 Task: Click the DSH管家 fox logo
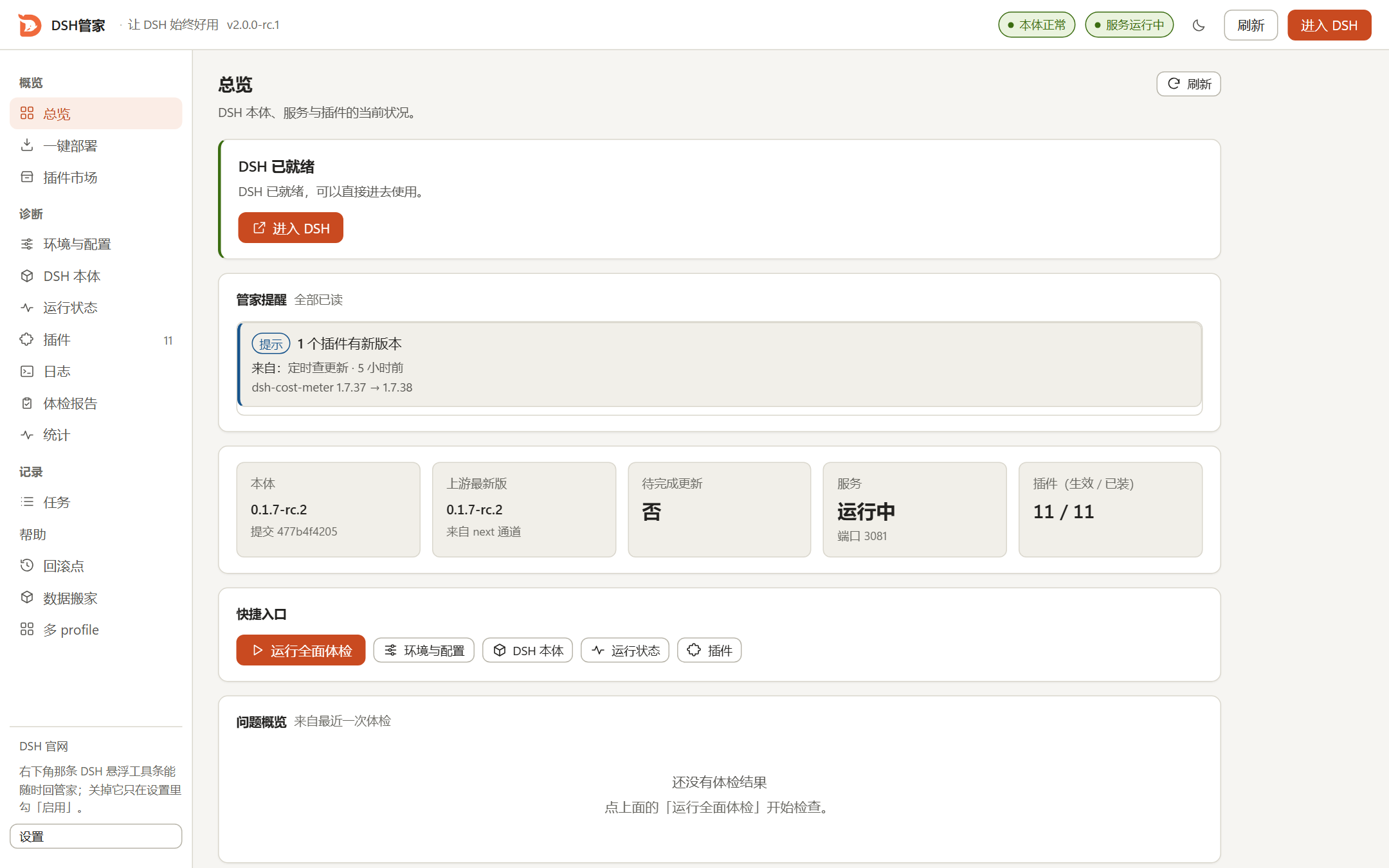[x=30, y=25]
